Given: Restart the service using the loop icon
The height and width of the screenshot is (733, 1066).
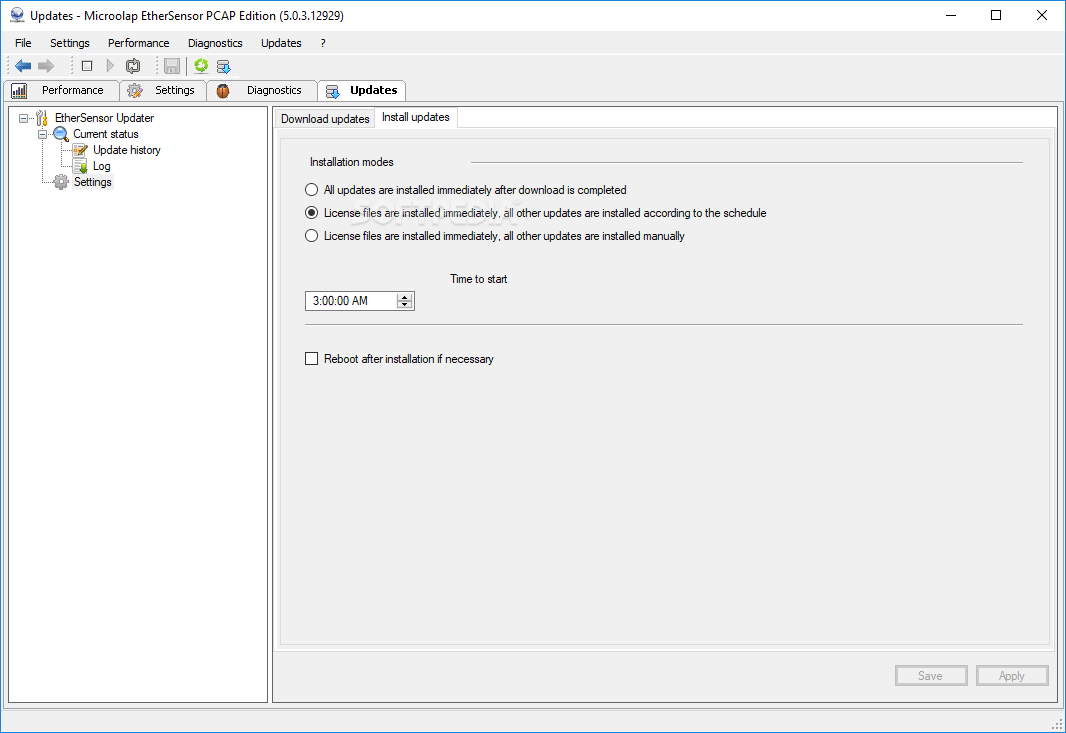Looking at the screenshot, I should pyautogui.click(x=133, y=66).
